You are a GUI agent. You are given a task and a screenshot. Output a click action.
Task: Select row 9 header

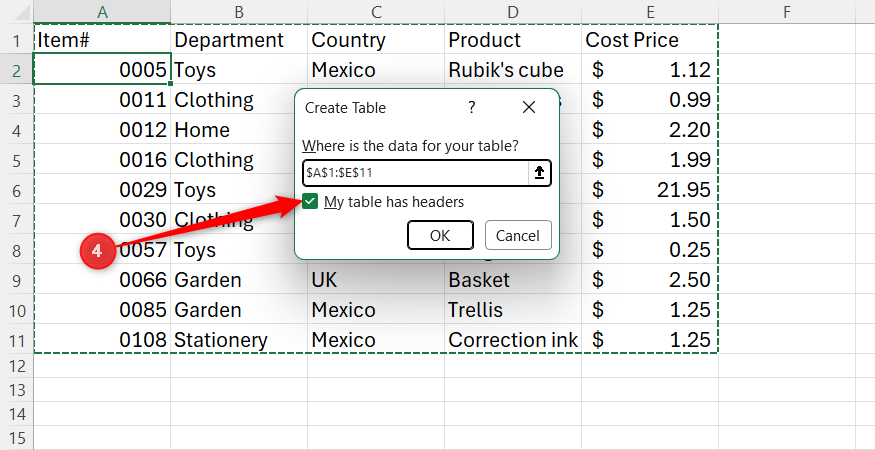pyautogui.click(x=17, y=280)
